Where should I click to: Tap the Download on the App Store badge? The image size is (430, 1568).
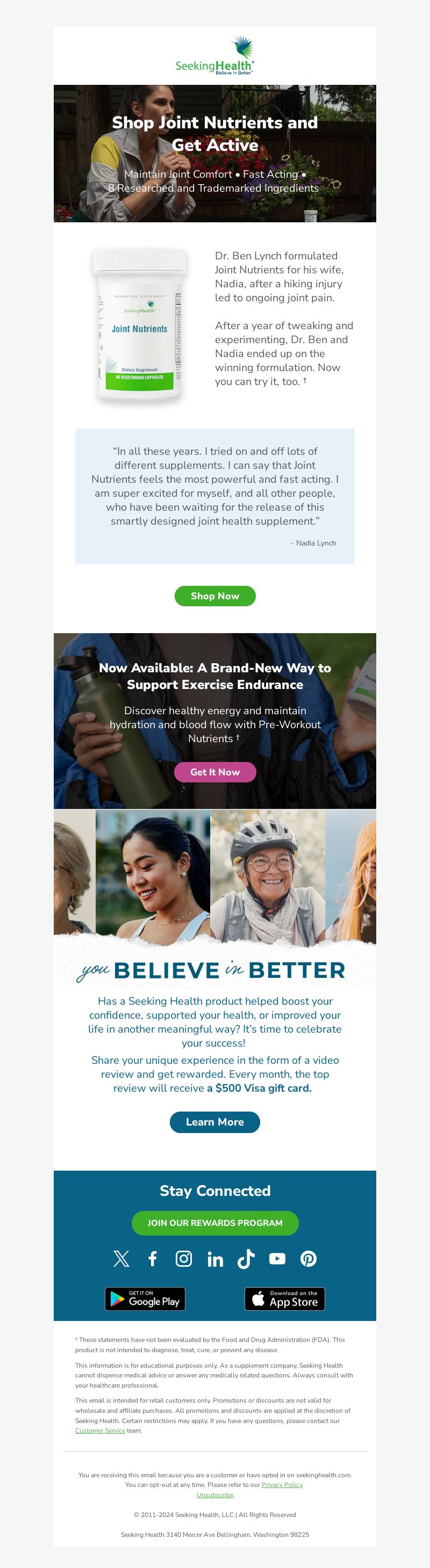pyautogui.click(x=285, y=1299)
